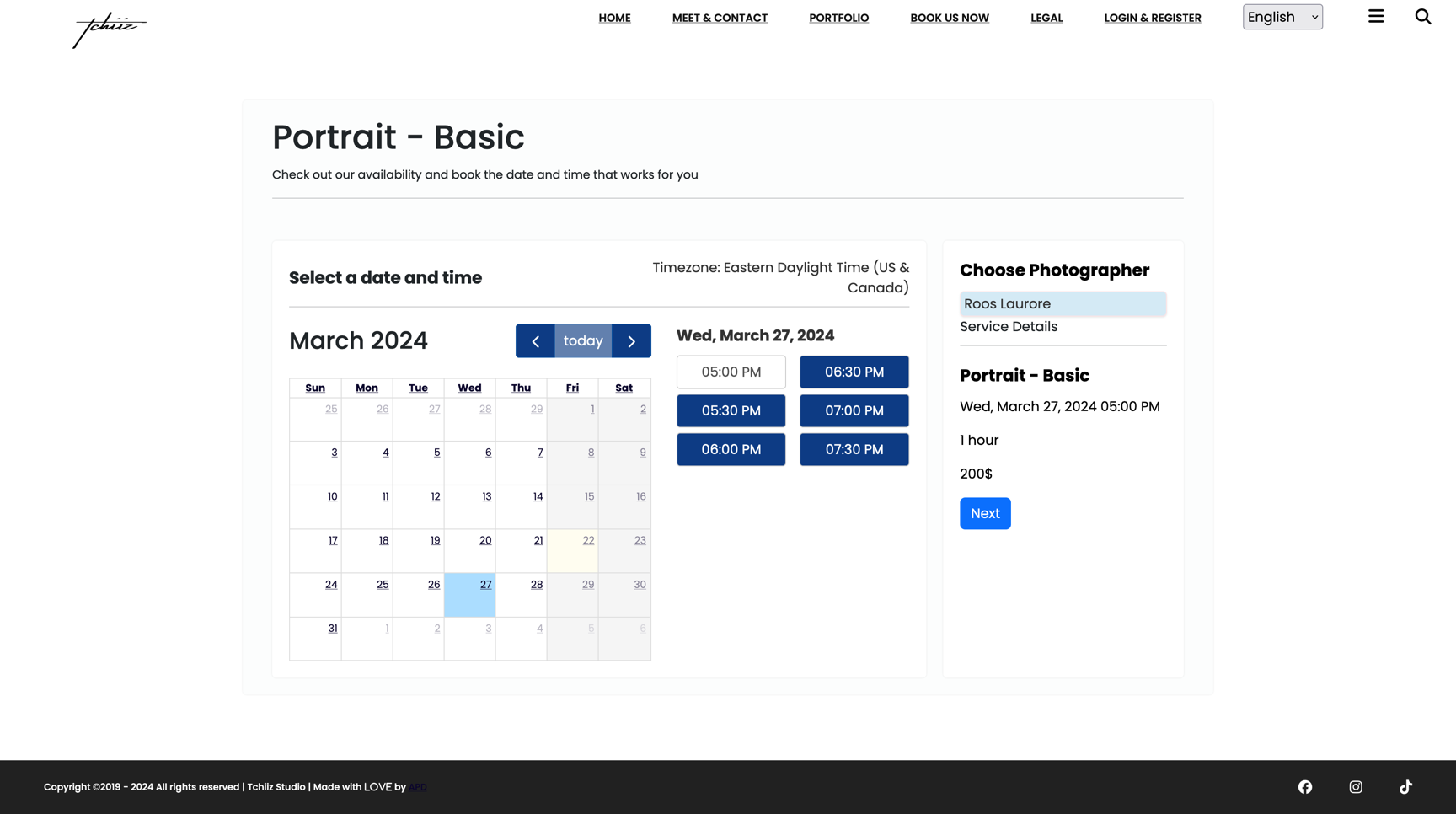Click the Next button
Image resolution: width=1456 pixels, height=814 pixels.
985,513
